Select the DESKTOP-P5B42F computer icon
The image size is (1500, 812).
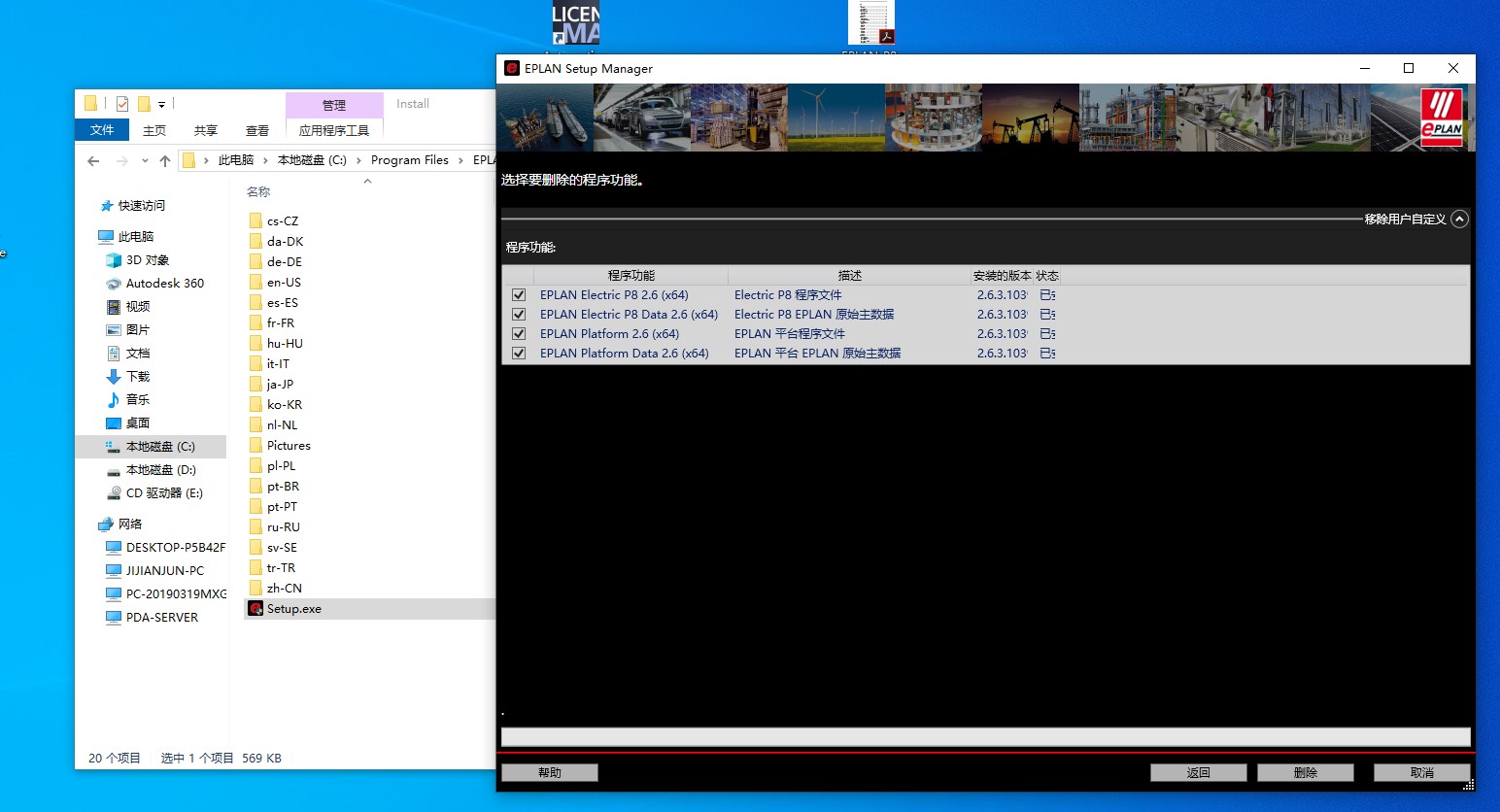click(114, 548)
